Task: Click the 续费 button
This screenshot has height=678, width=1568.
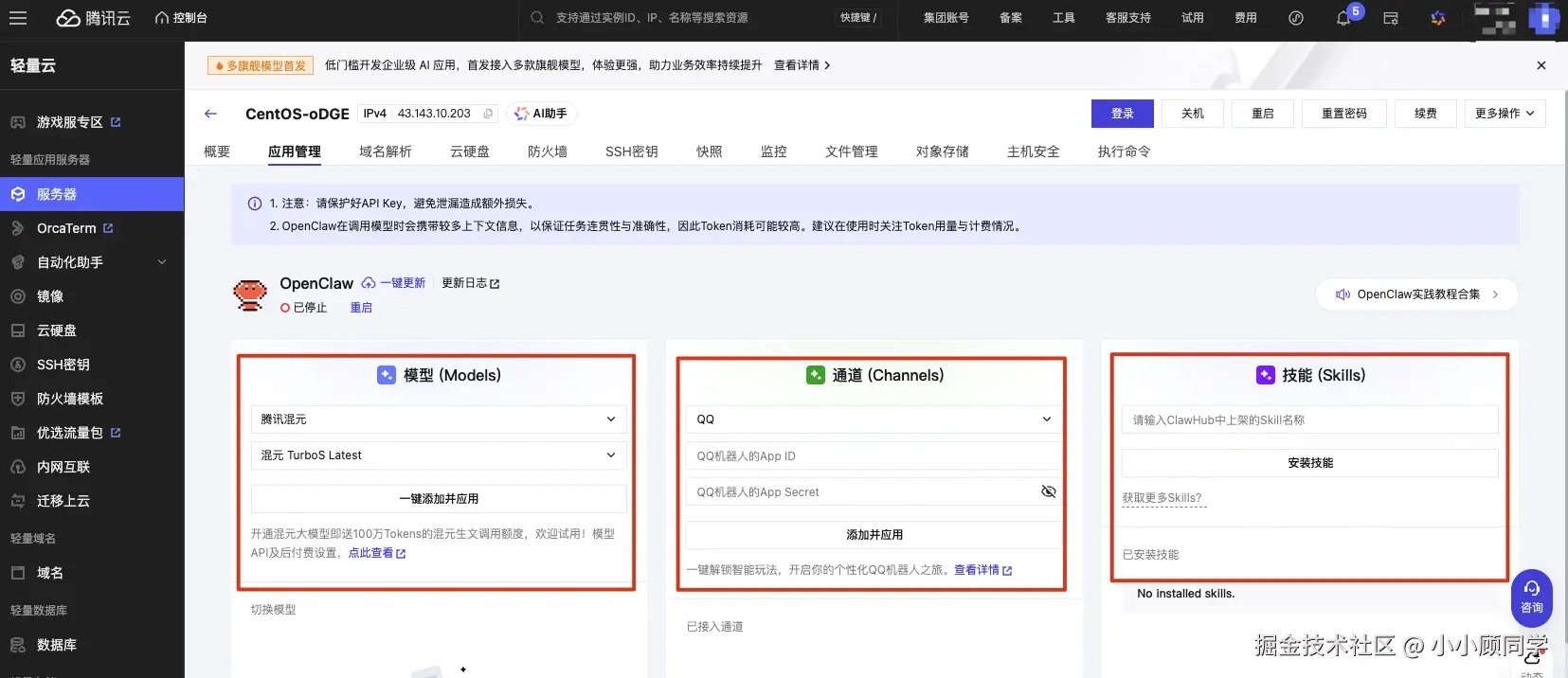Action: (x=1426, y=114)
